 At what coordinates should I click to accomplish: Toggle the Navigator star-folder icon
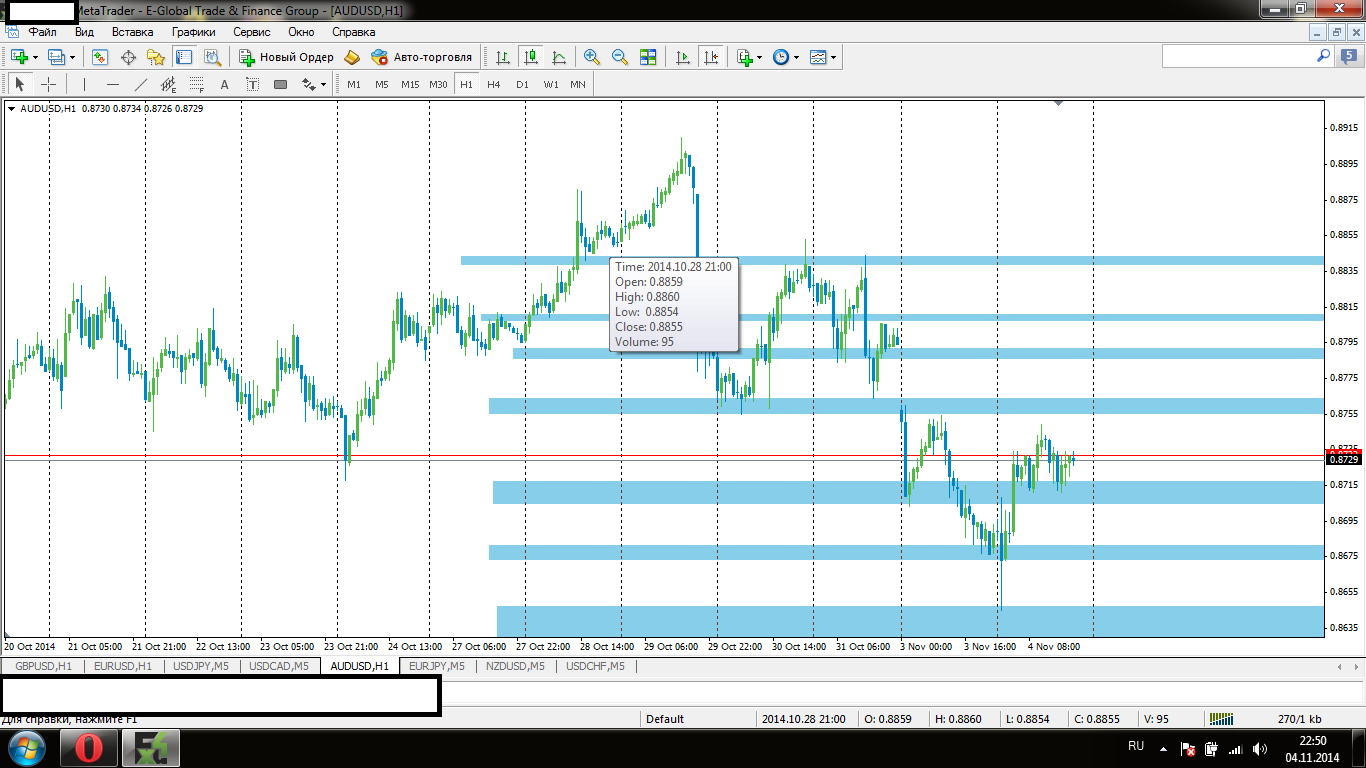(x=156, y=57)
